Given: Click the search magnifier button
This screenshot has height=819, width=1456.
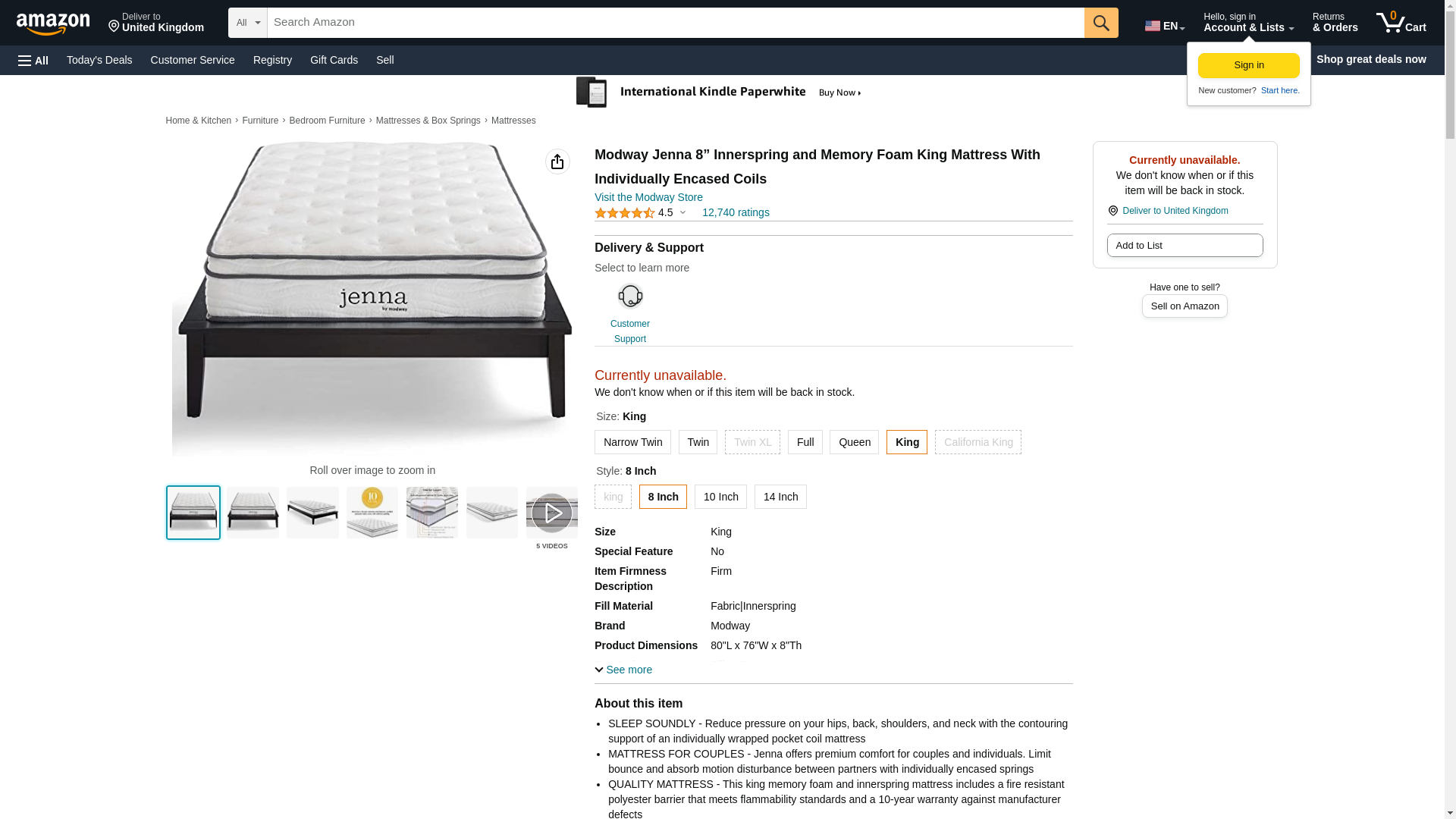Looking at the screenshot, I should (x=1100, y=23).
